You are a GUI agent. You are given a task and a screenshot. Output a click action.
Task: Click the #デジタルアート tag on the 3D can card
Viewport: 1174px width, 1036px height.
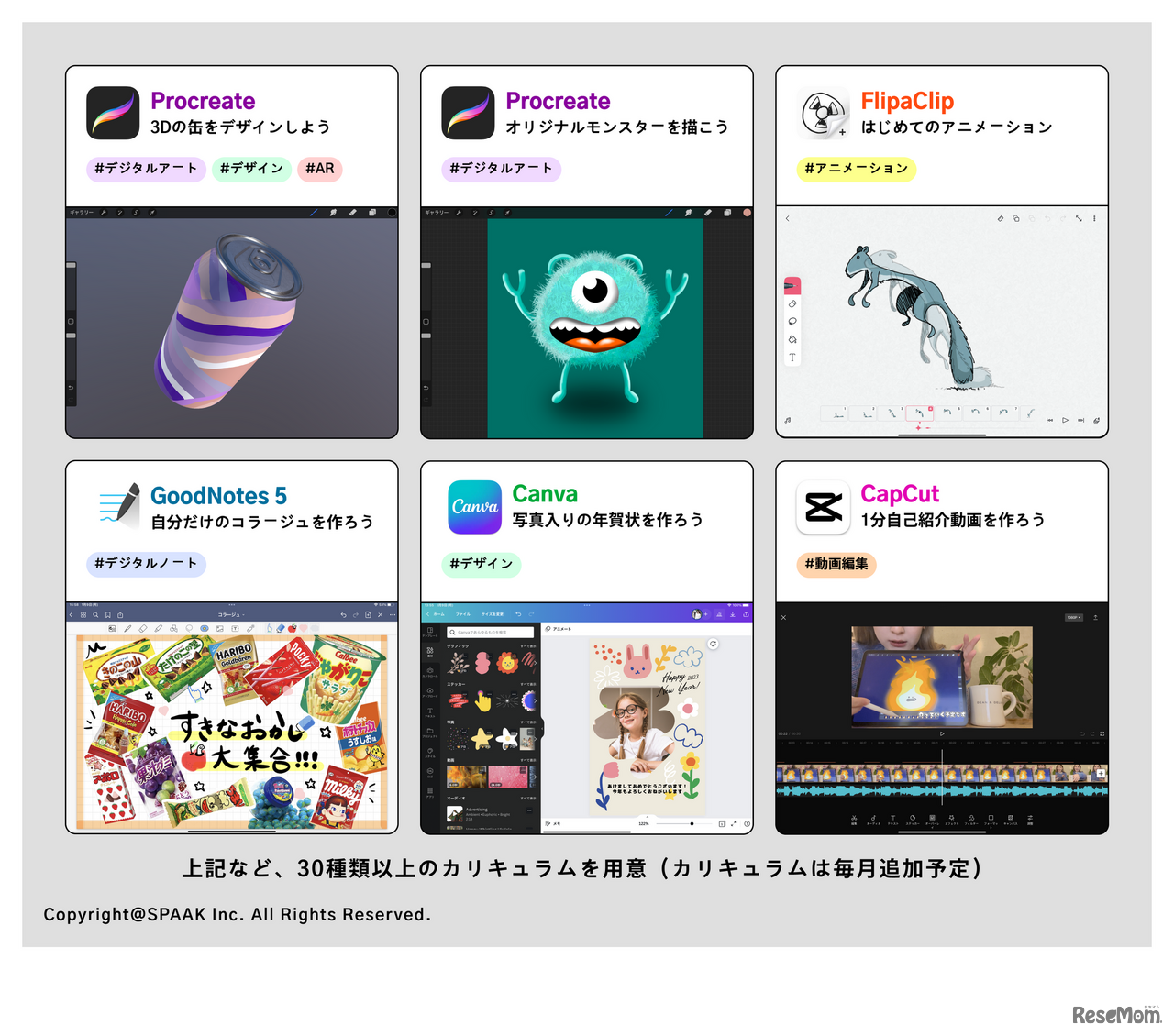pyautogui.click(x=146, y=169)
